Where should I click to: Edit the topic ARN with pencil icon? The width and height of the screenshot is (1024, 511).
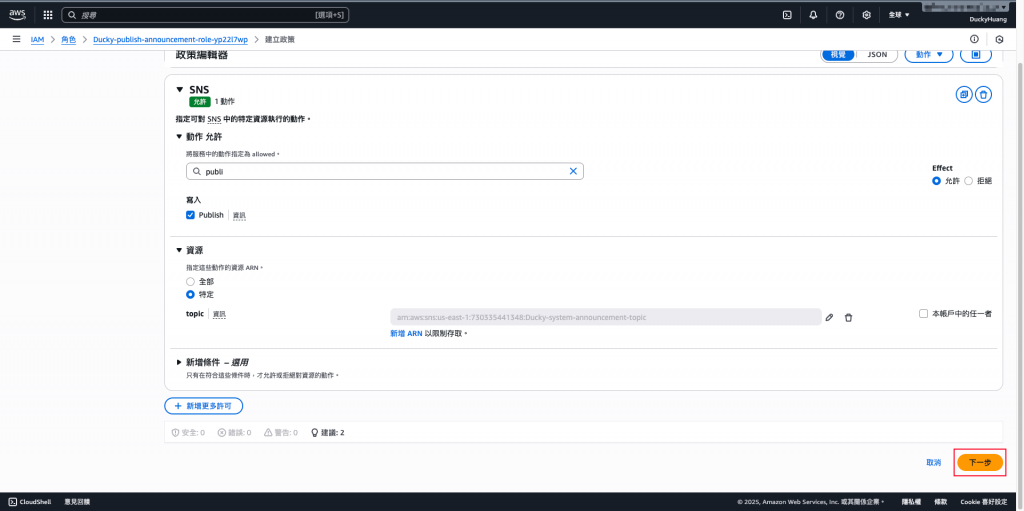pos(829,318)
